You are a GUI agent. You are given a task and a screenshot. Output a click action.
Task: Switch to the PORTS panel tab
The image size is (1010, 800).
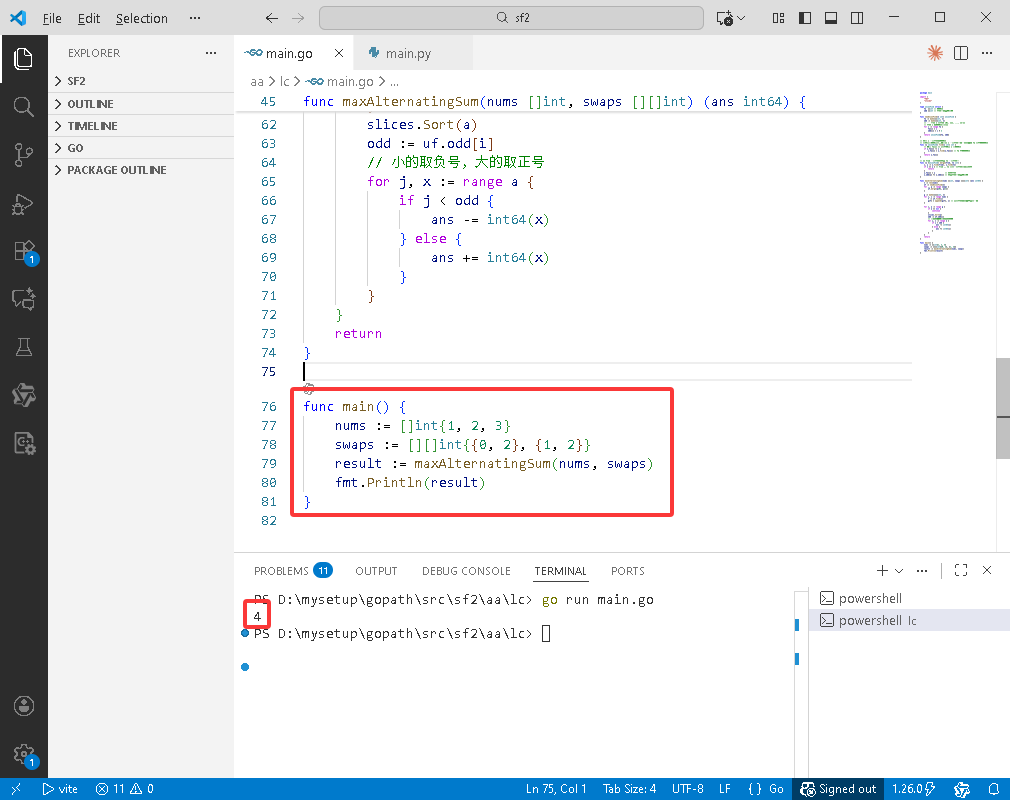click(x=627, y=571)
